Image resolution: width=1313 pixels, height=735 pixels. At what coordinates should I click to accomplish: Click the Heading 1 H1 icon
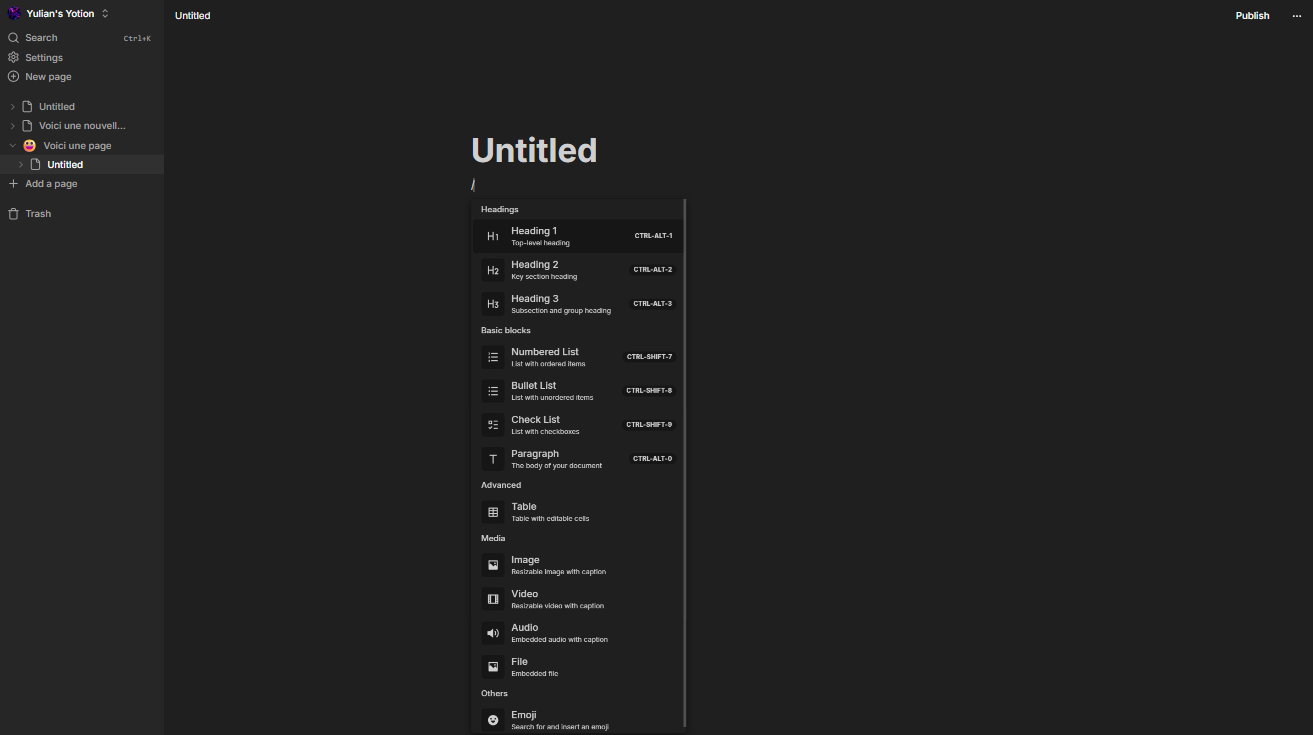coord(493,237)
